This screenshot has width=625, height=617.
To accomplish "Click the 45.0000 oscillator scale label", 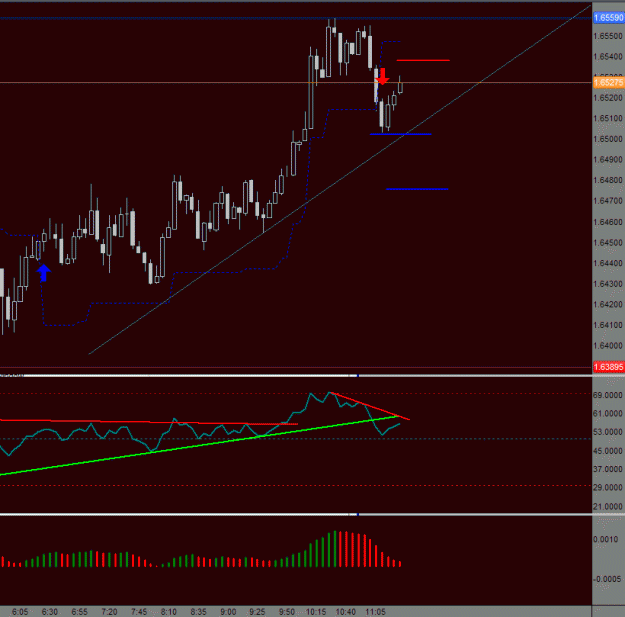I will [608, 451].
